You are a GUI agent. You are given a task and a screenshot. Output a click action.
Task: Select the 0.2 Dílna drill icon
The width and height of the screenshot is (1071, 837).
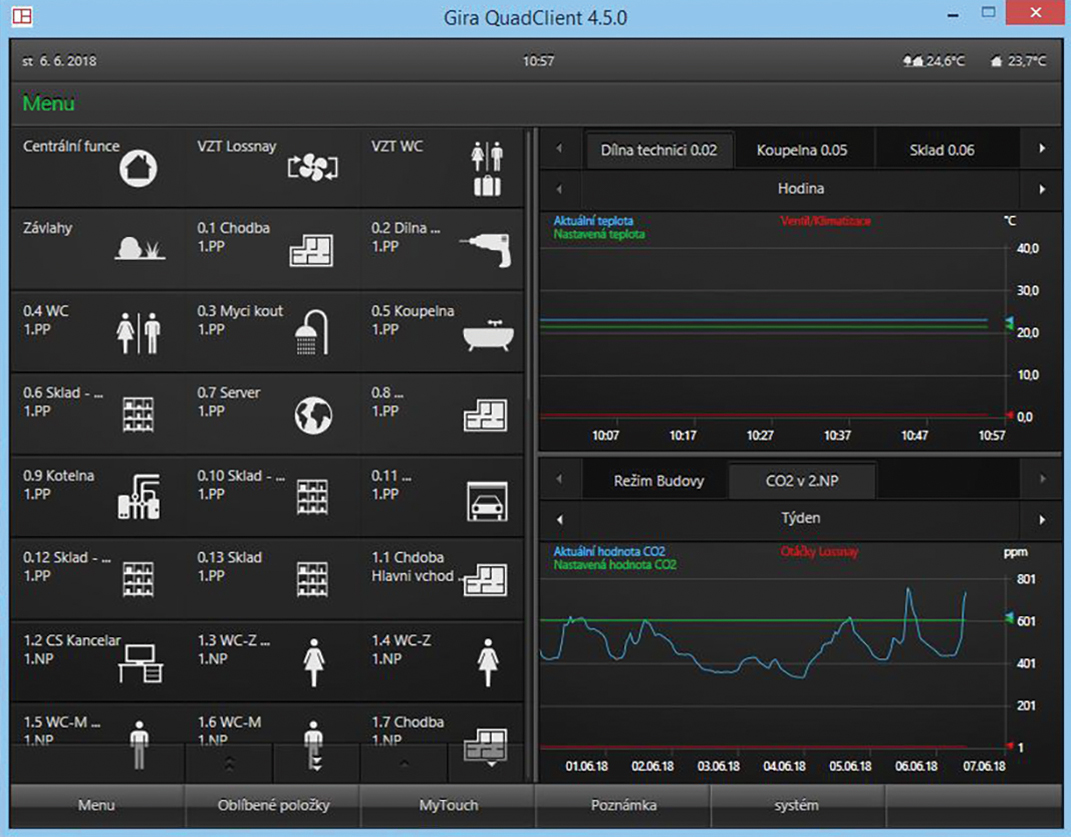(485, 250)
